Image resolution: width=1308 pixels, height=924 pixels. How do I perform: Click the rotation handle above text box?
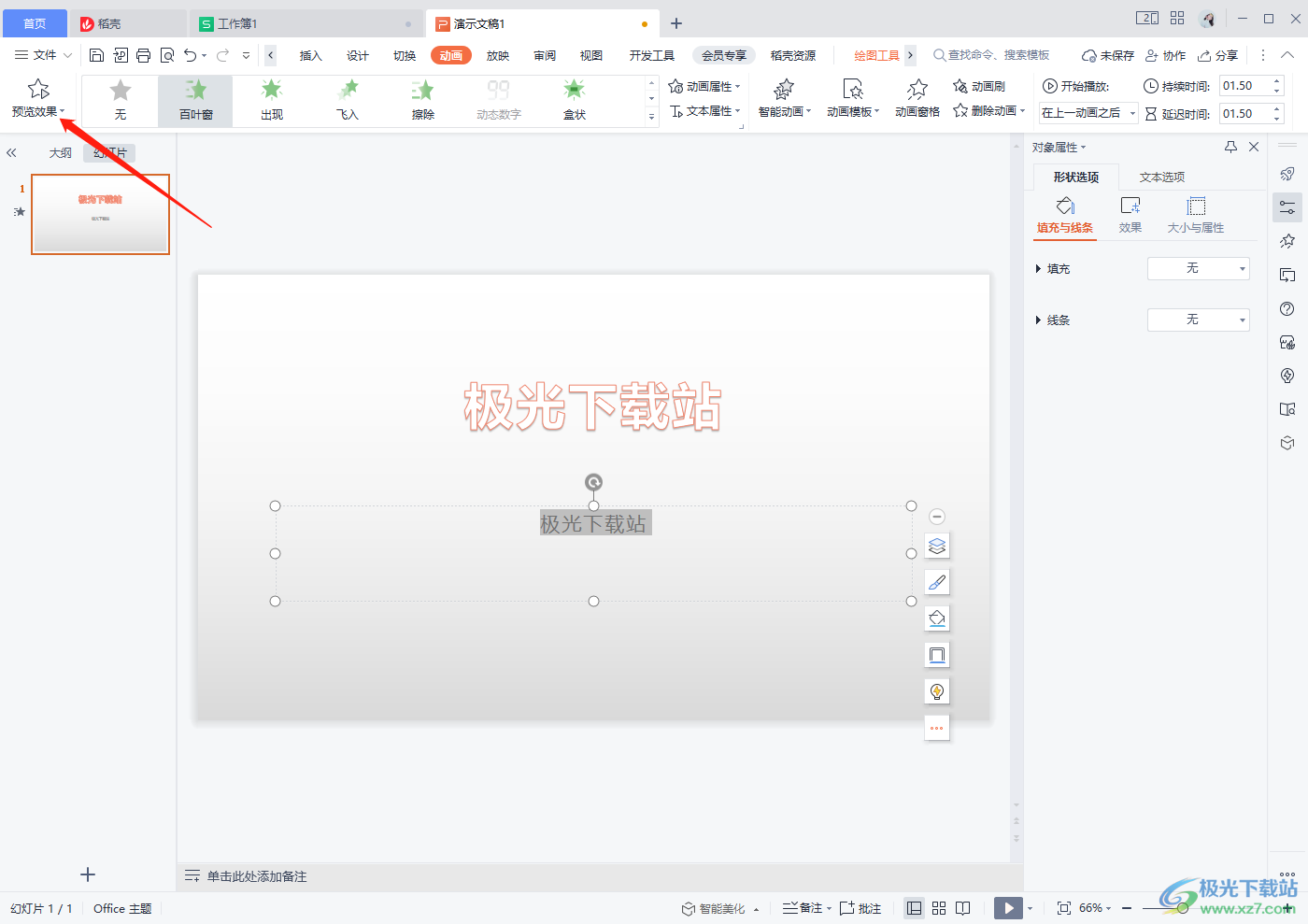[593, 482]
